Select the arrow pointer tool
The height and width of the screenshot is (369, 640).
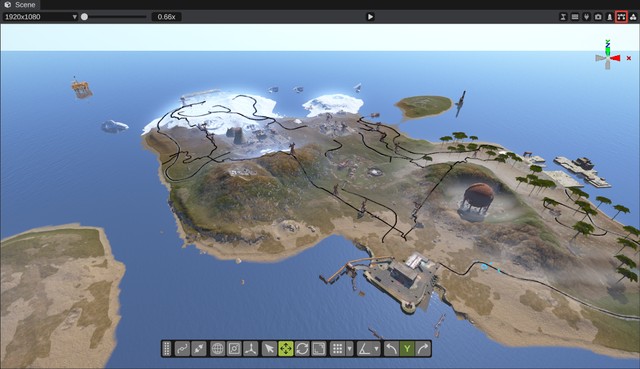[x=269, y=349]
